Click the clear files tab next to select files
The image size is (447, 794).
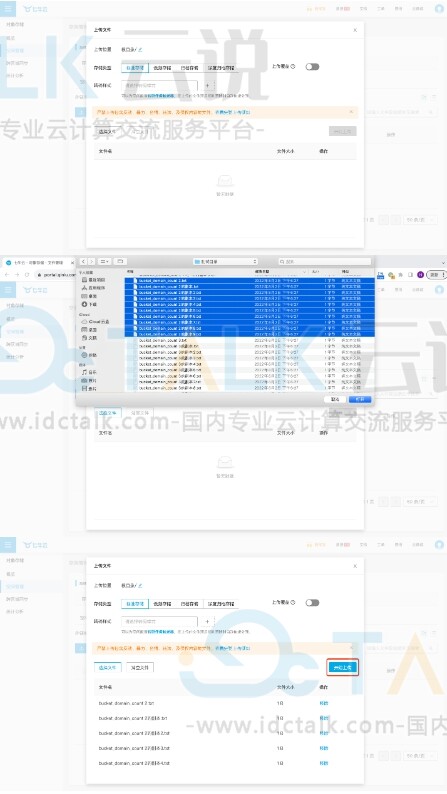click(140, 668)
